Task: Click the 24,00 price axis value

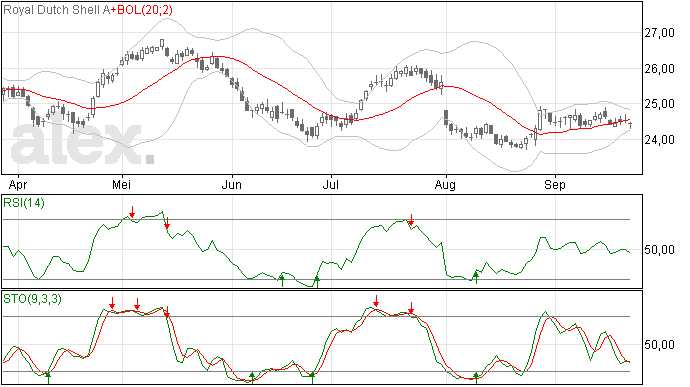Action: pos(659,140)
